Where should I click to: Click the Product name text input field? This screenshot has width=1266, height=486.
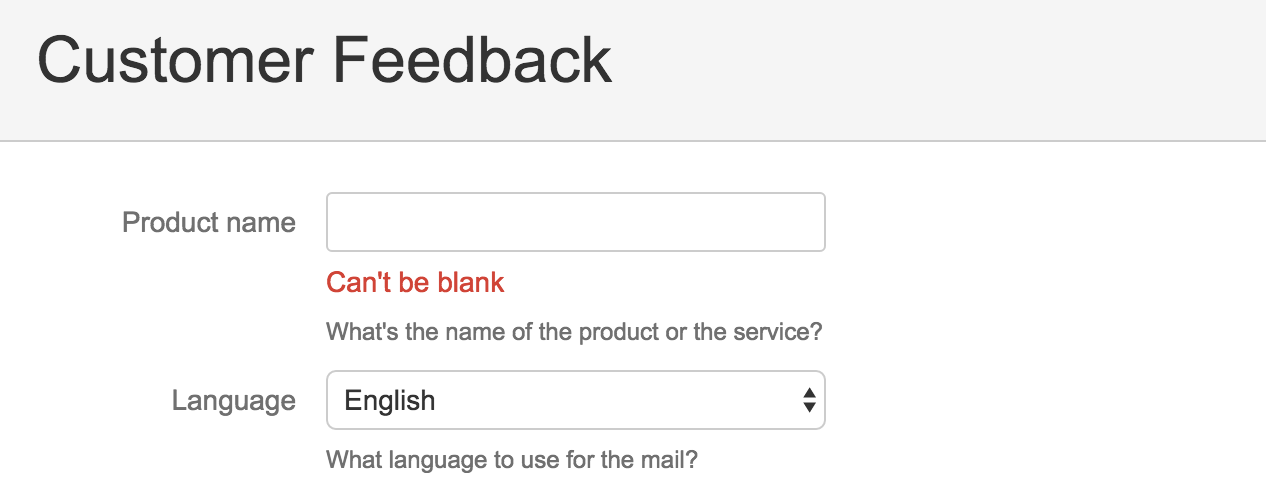(x=575, y=222)
